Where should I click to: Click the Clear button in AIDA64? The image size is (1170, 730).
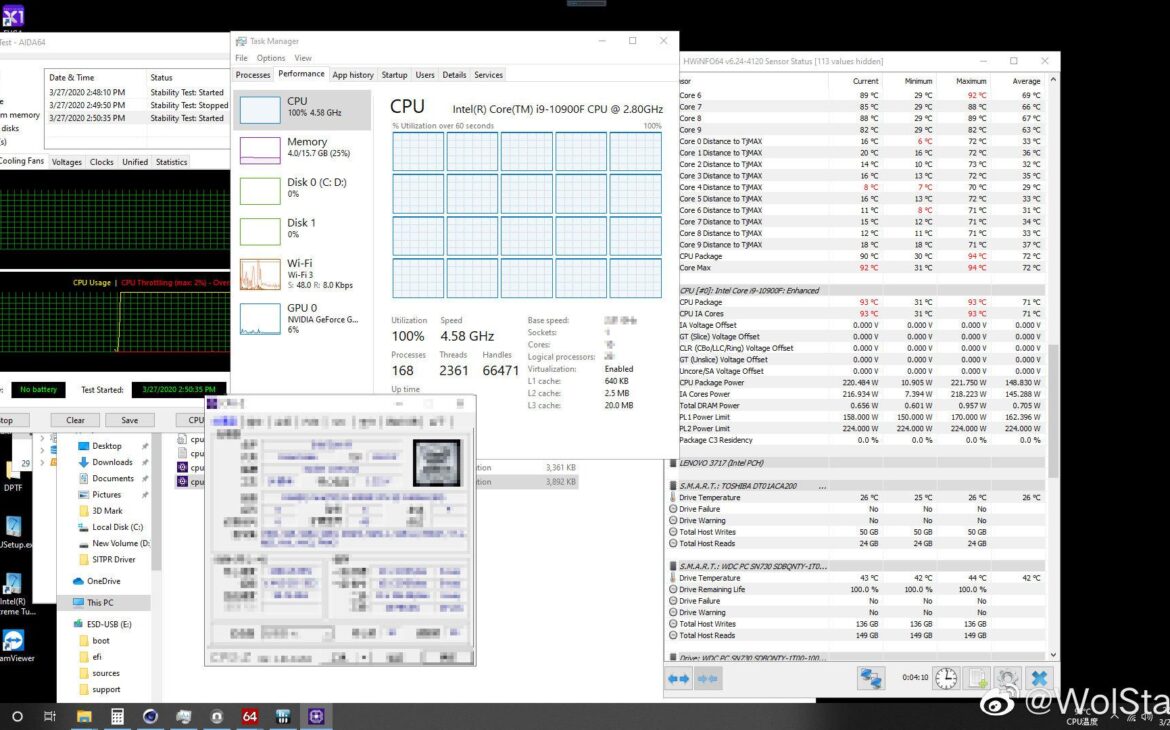coord(74,420)
